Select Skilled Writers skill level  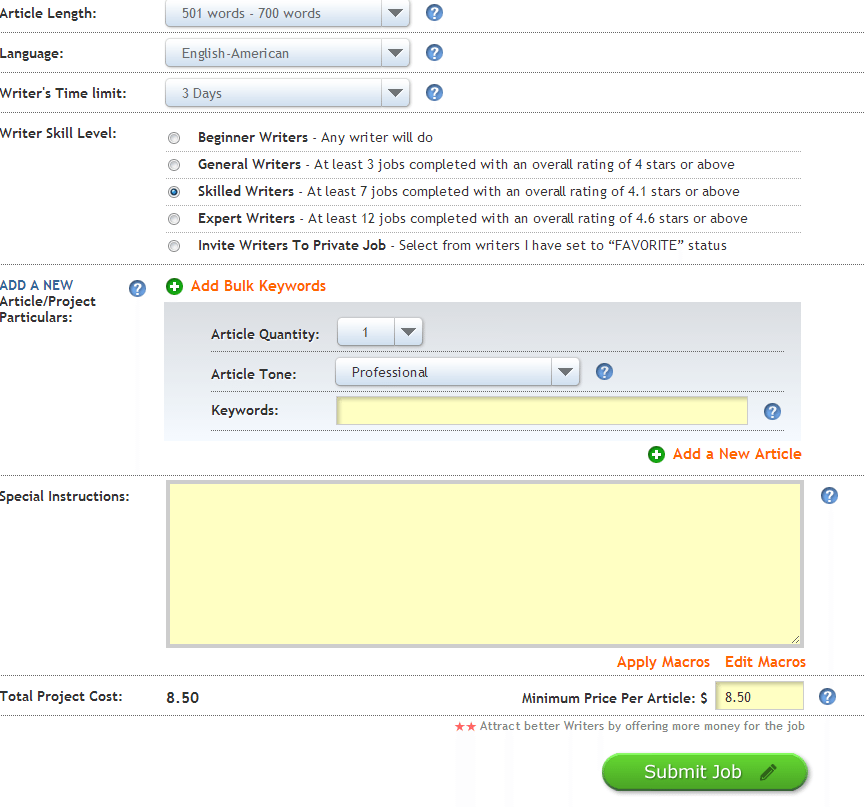174,192
